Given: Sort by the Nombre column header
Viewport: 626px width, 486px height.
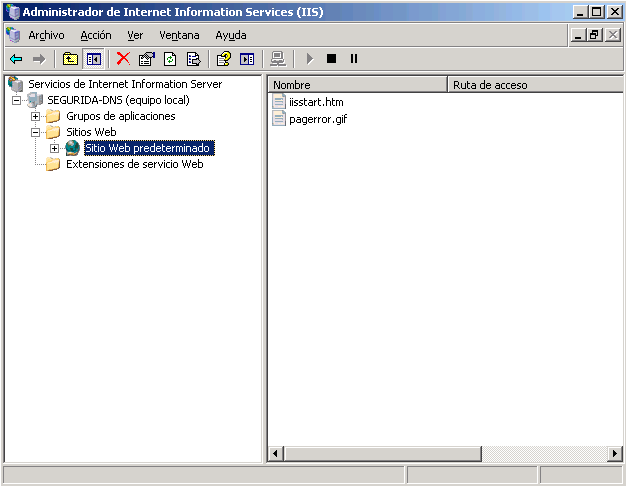Looking at the screenshot, I should click(356, 85).
